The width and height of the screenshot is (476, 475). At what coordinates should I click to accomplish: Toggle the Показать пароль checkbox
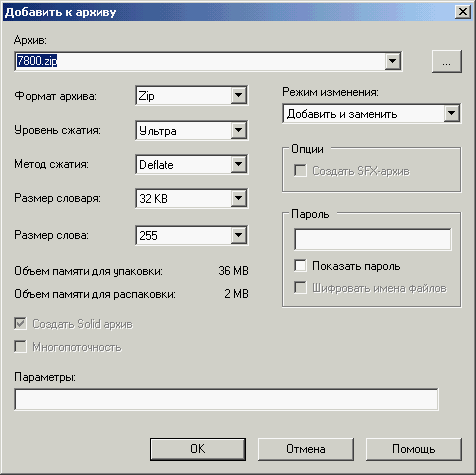tap(300, 266)
